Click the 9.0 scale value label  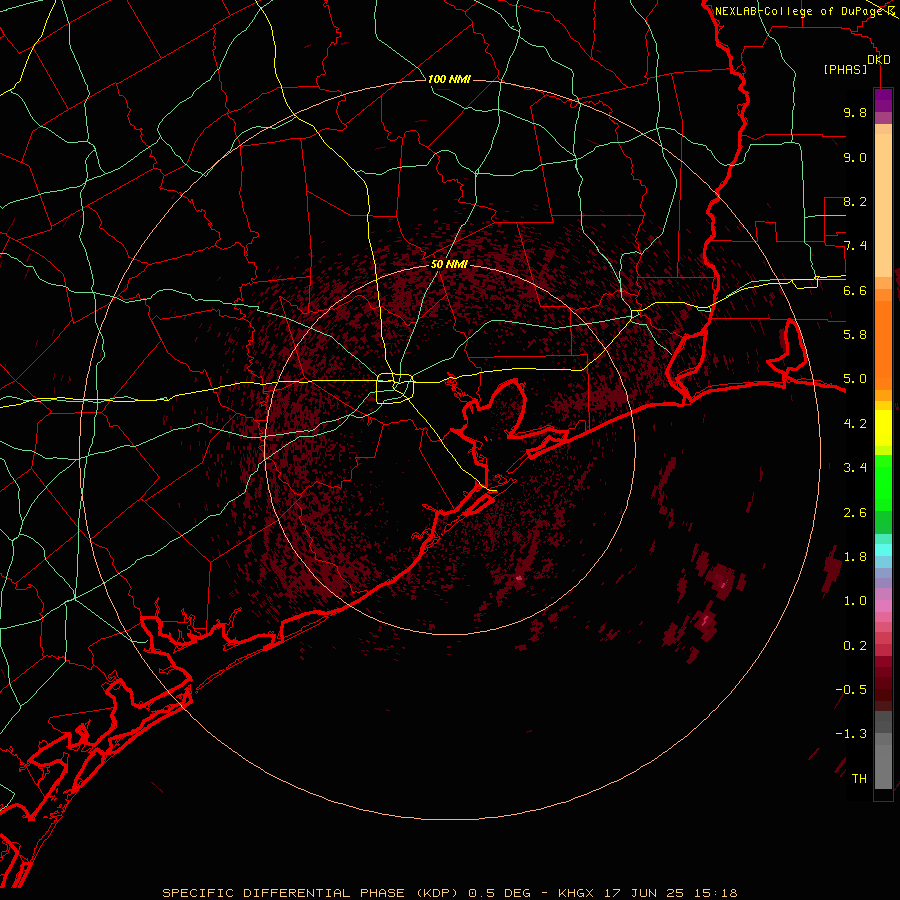click(855, 157)
